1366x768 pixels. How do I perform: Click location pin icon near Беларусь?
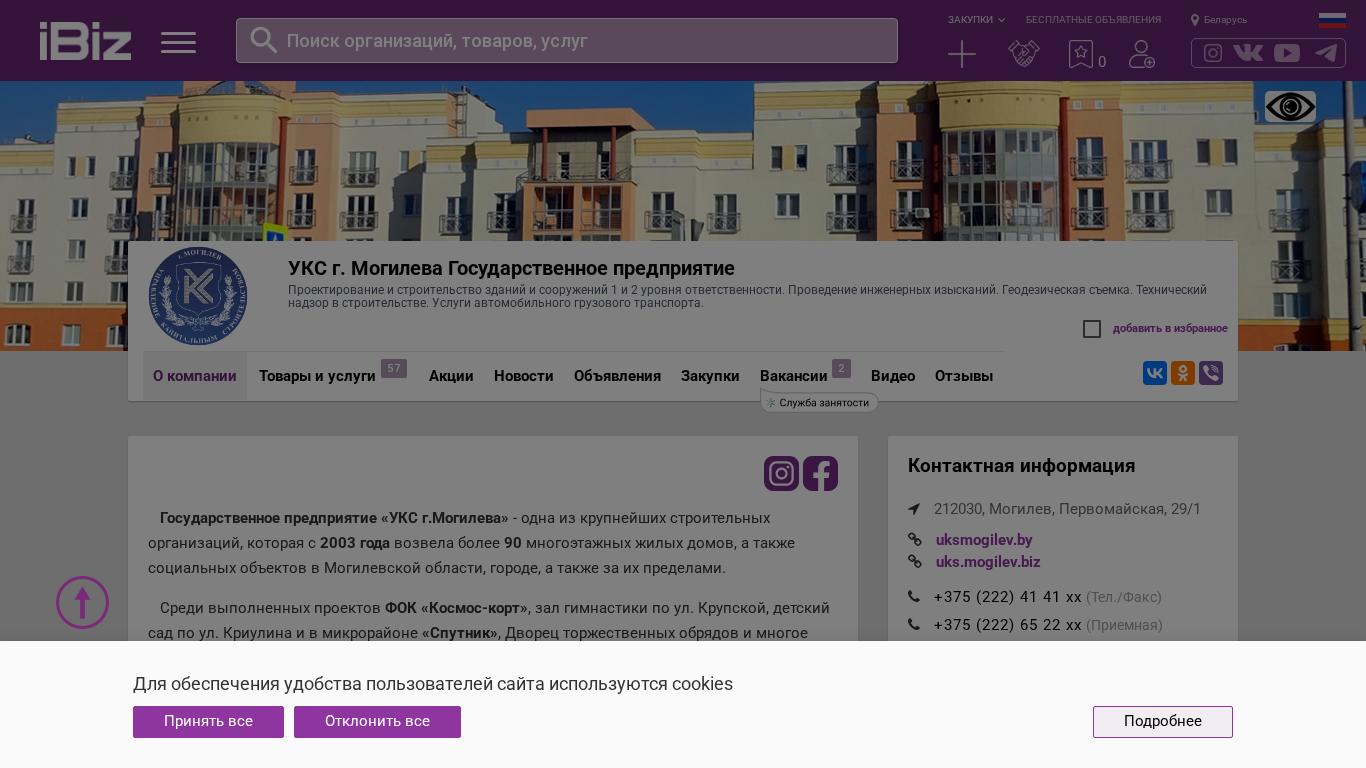click(x=1195, y=20)
